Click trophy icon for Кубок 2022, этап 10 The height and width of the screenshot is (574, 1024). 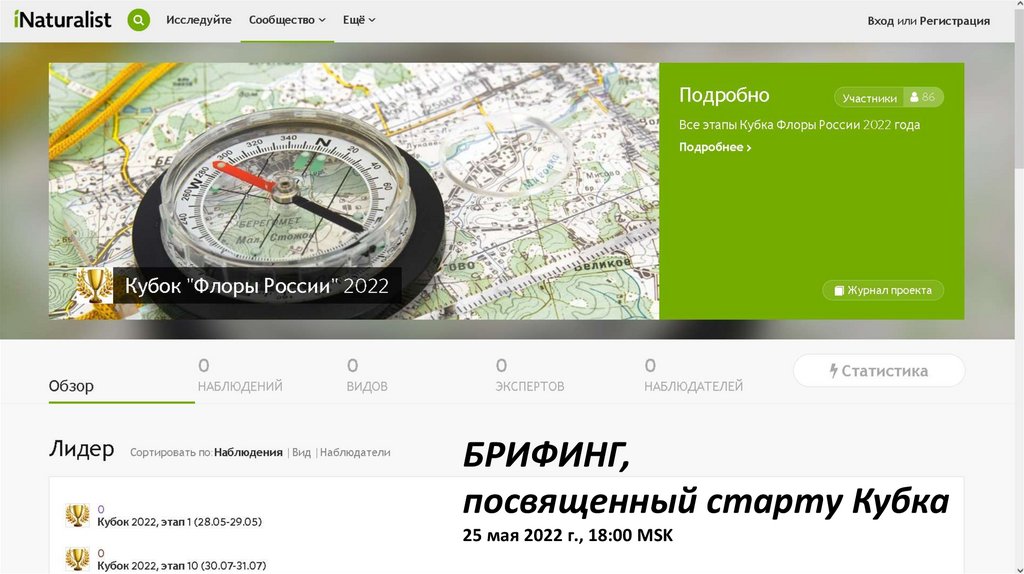pyautogui.click(x=77, y=559)
